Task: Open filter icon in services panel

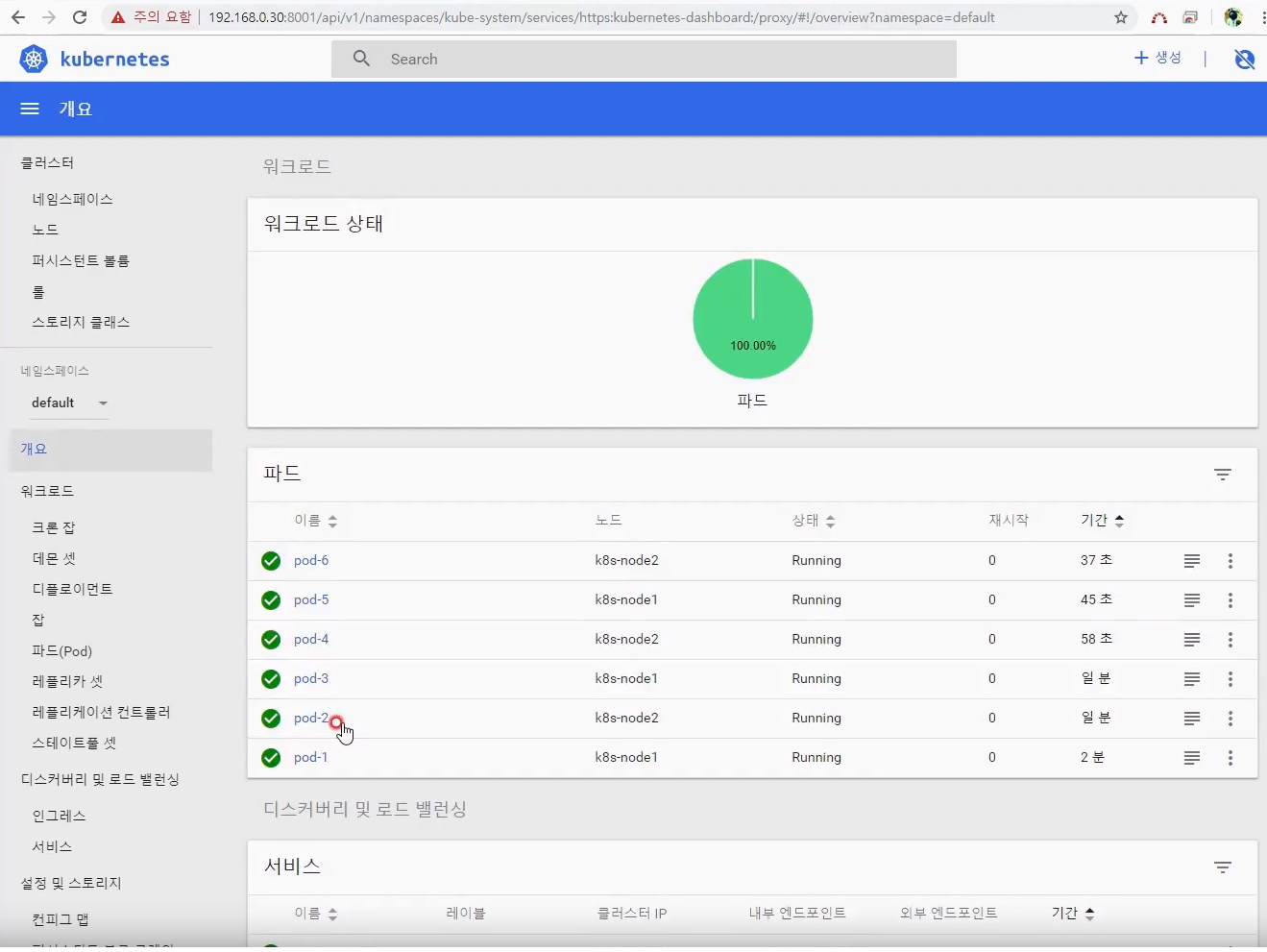Action: pos(1222,867)
